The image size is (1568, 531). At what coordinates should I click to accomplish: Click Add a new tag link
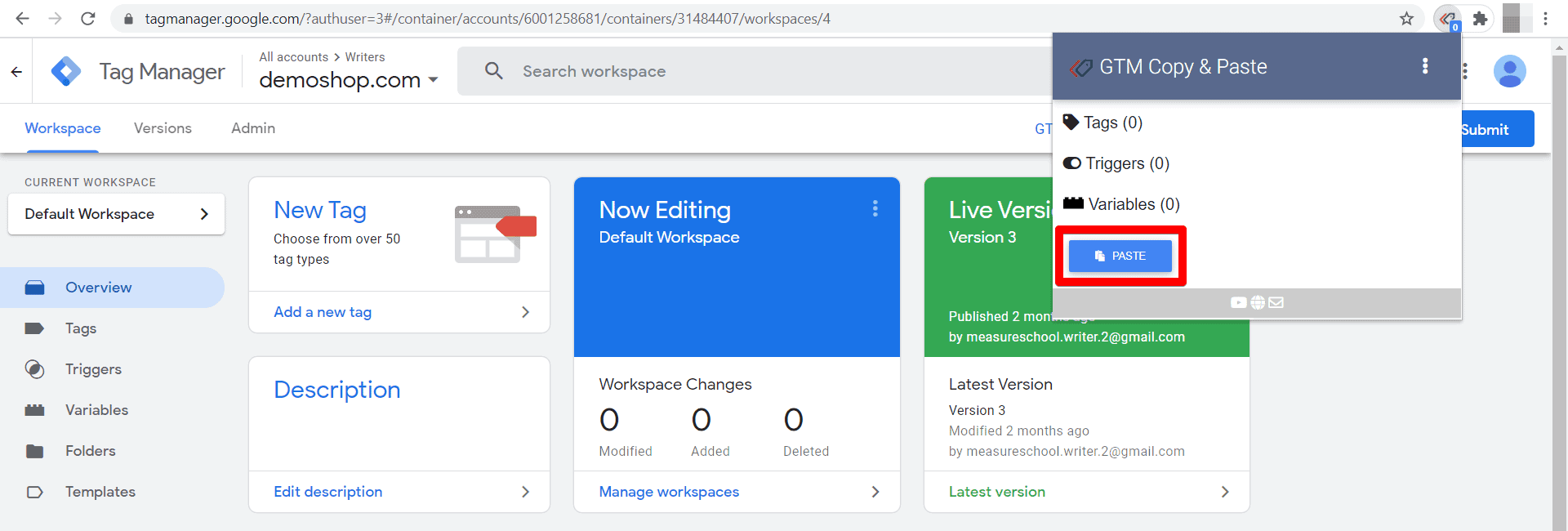[x=323, y=312]
